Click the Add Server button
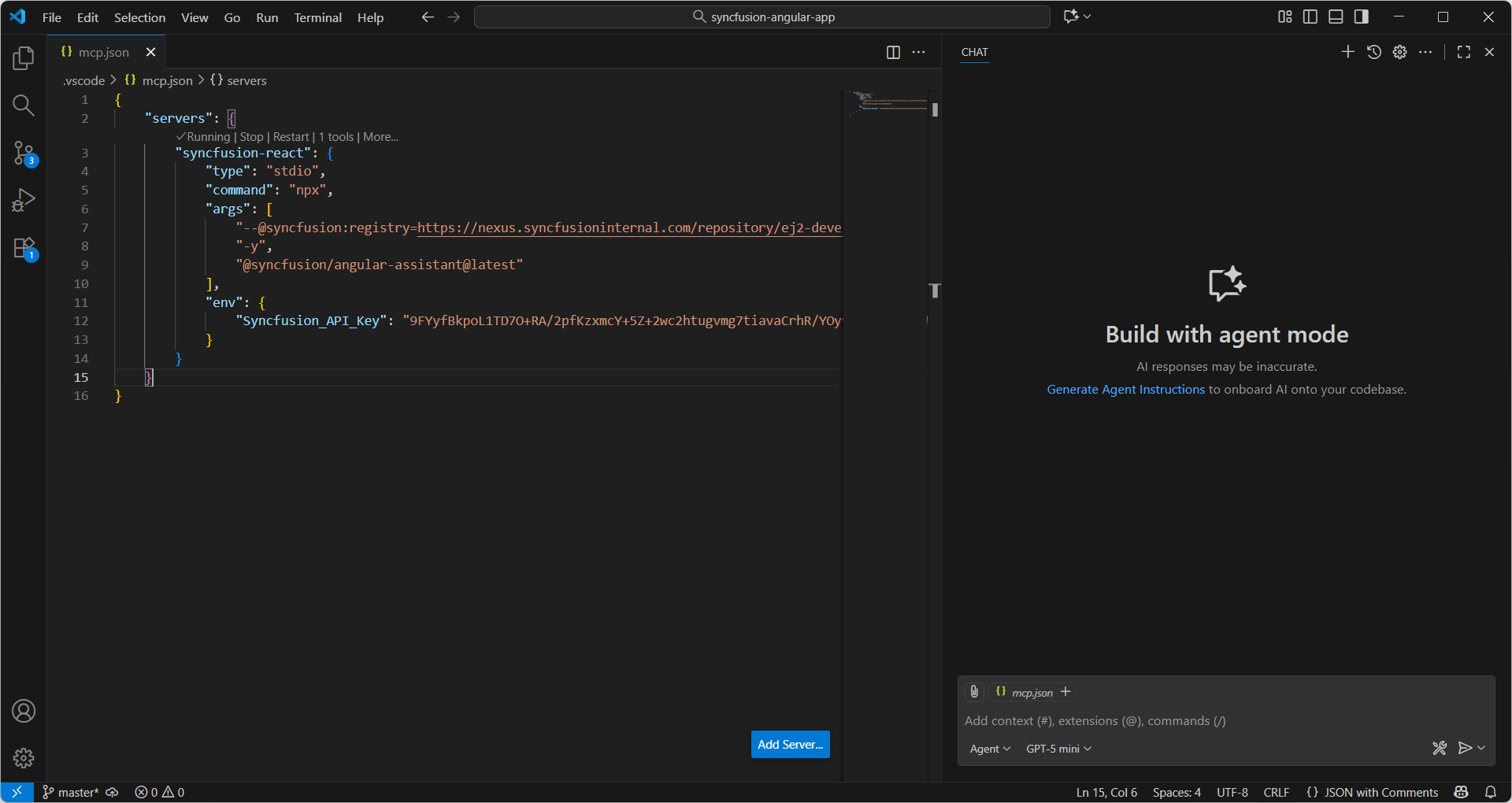 click(x=790, y=744)
